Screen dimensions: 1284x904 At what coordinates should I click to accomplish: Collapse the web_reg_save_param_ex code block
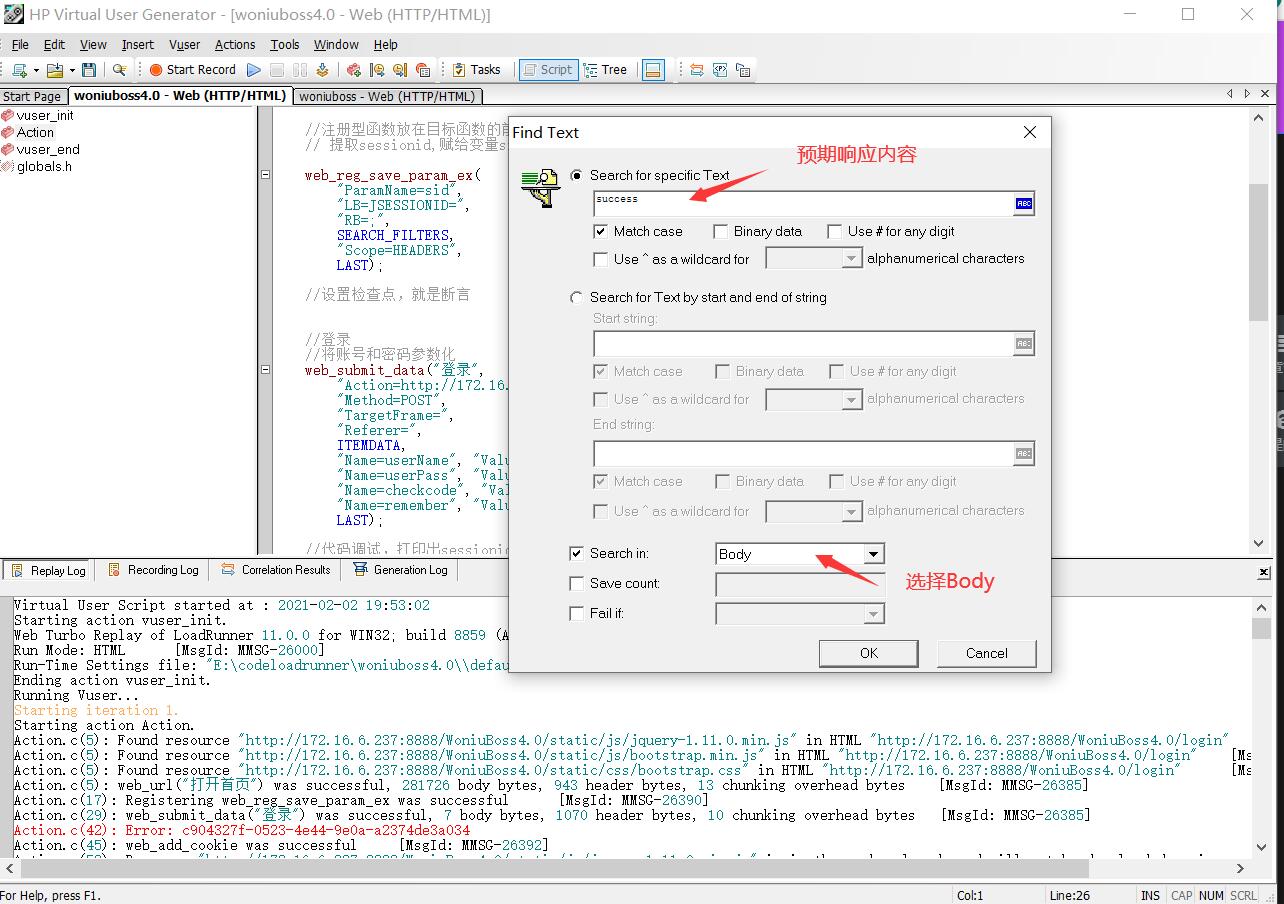click(265, 174)
